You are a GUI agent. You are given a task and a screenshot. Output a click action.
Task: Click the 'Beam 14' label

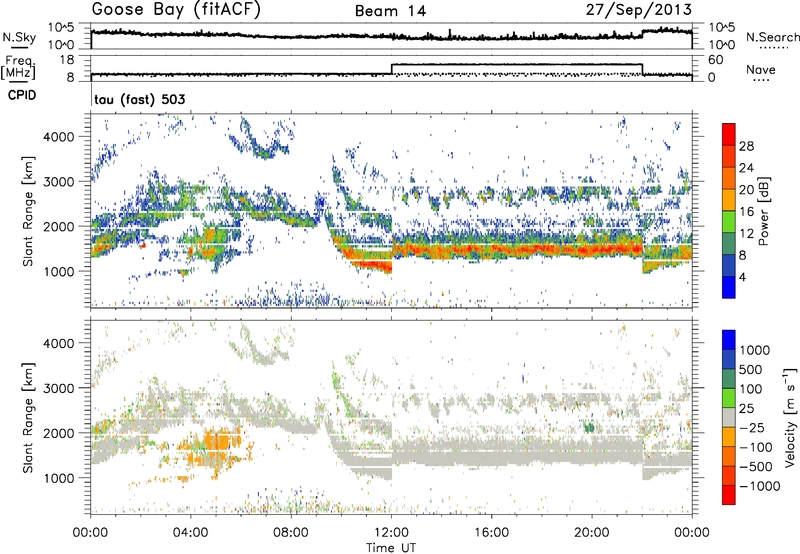(390, 11)
